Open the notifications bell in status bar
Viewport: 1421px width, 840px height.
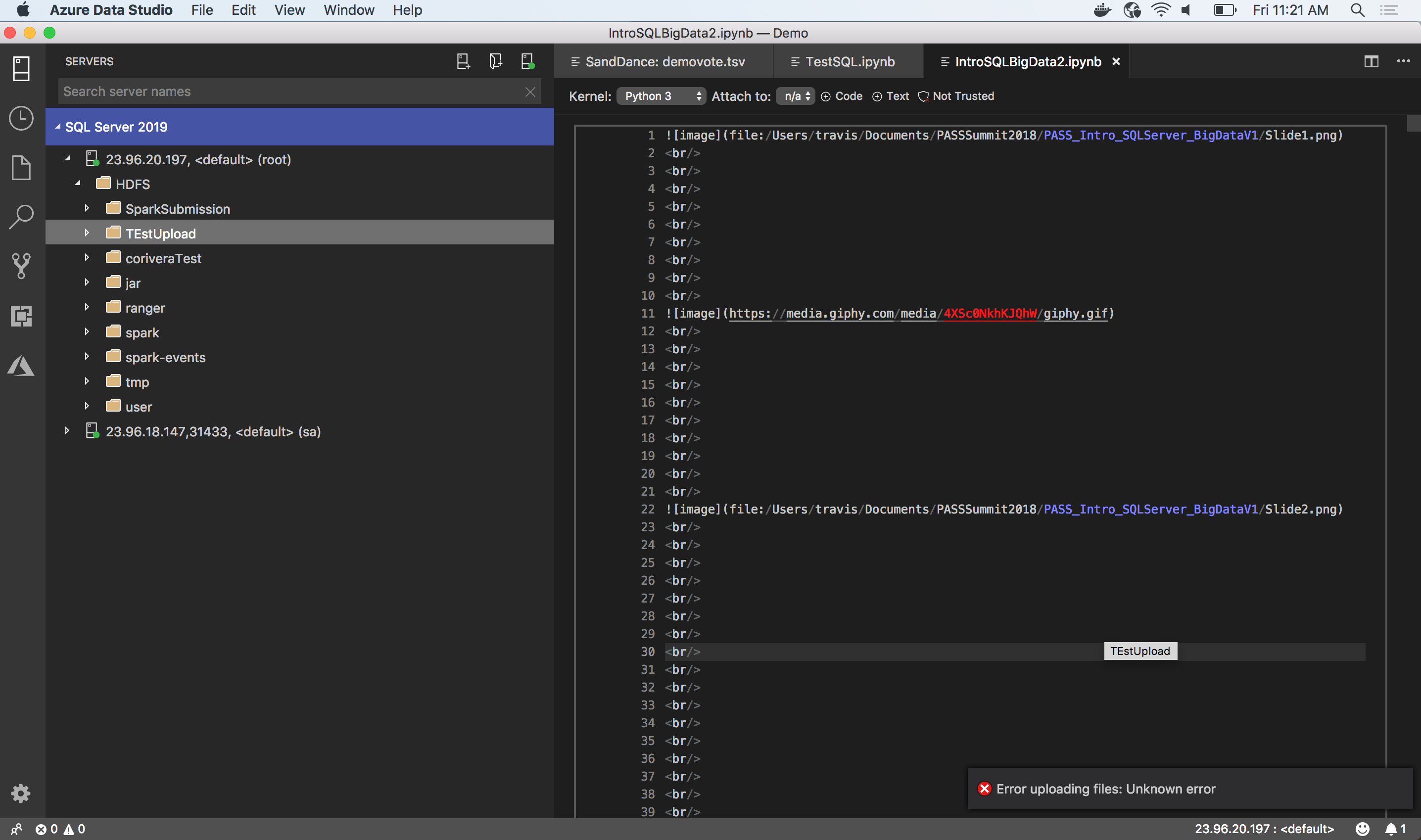click(1396, 829)
